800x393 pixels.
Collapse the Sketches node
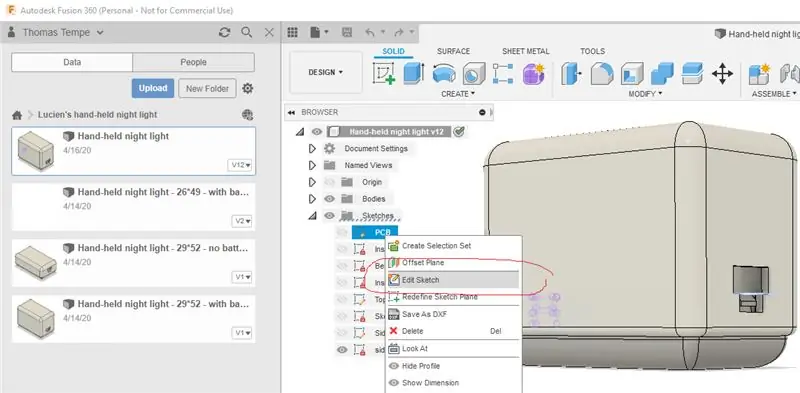[x=312, y=216]
